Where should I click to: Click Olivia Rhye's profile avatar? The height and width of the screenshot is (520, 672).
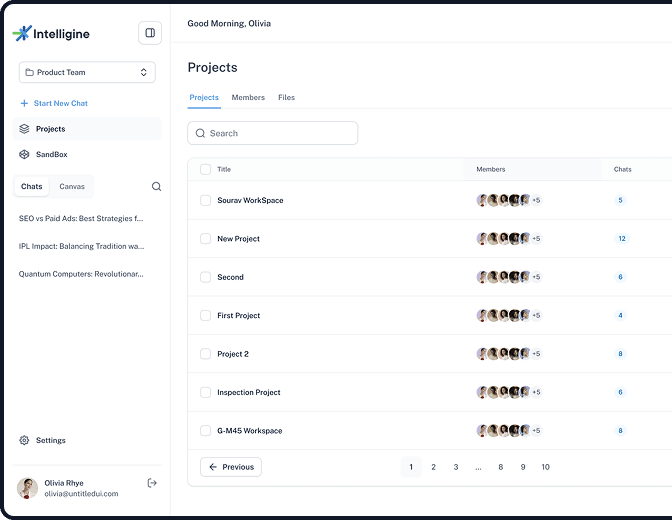(x=28, y=488)
